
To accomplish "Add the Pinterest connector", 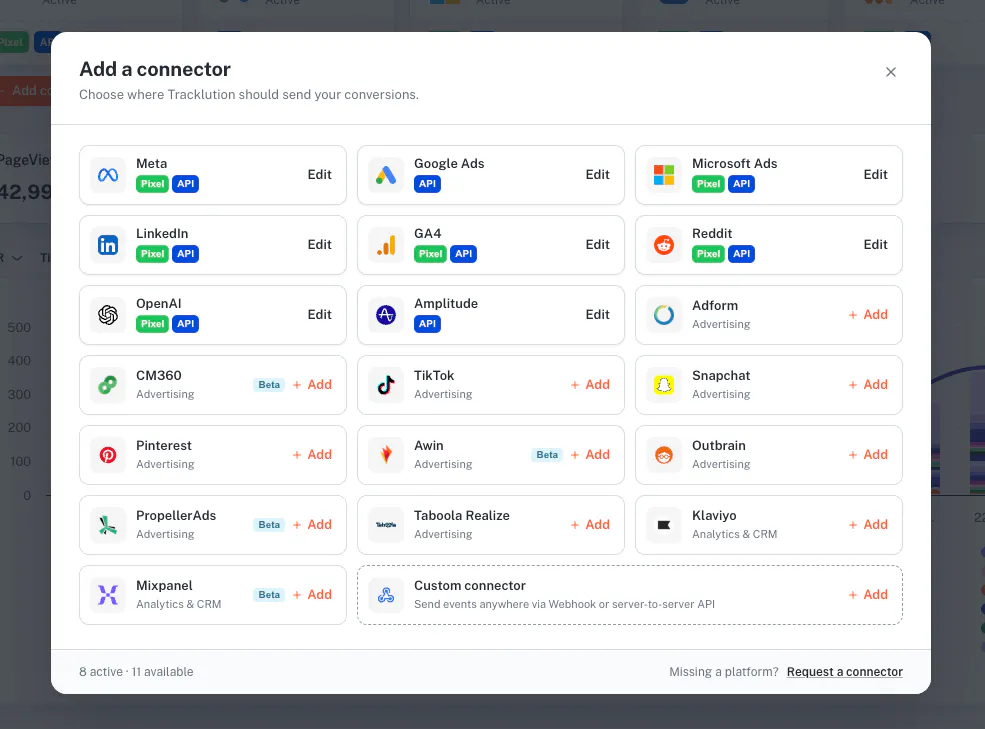I will [312, 454].
